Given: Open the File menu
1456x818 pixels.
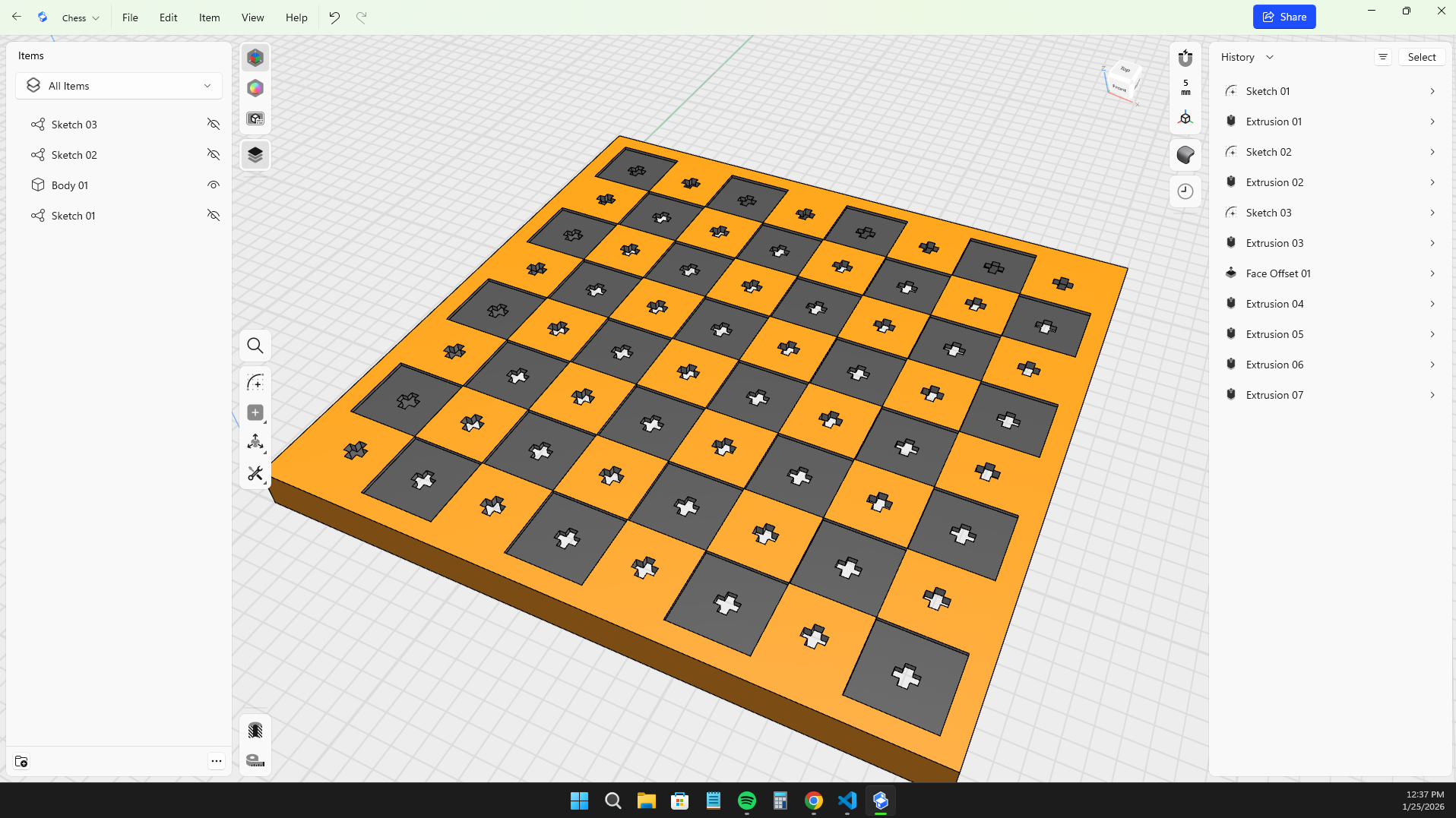Looking at the screenshot, I should pos(130,17).
